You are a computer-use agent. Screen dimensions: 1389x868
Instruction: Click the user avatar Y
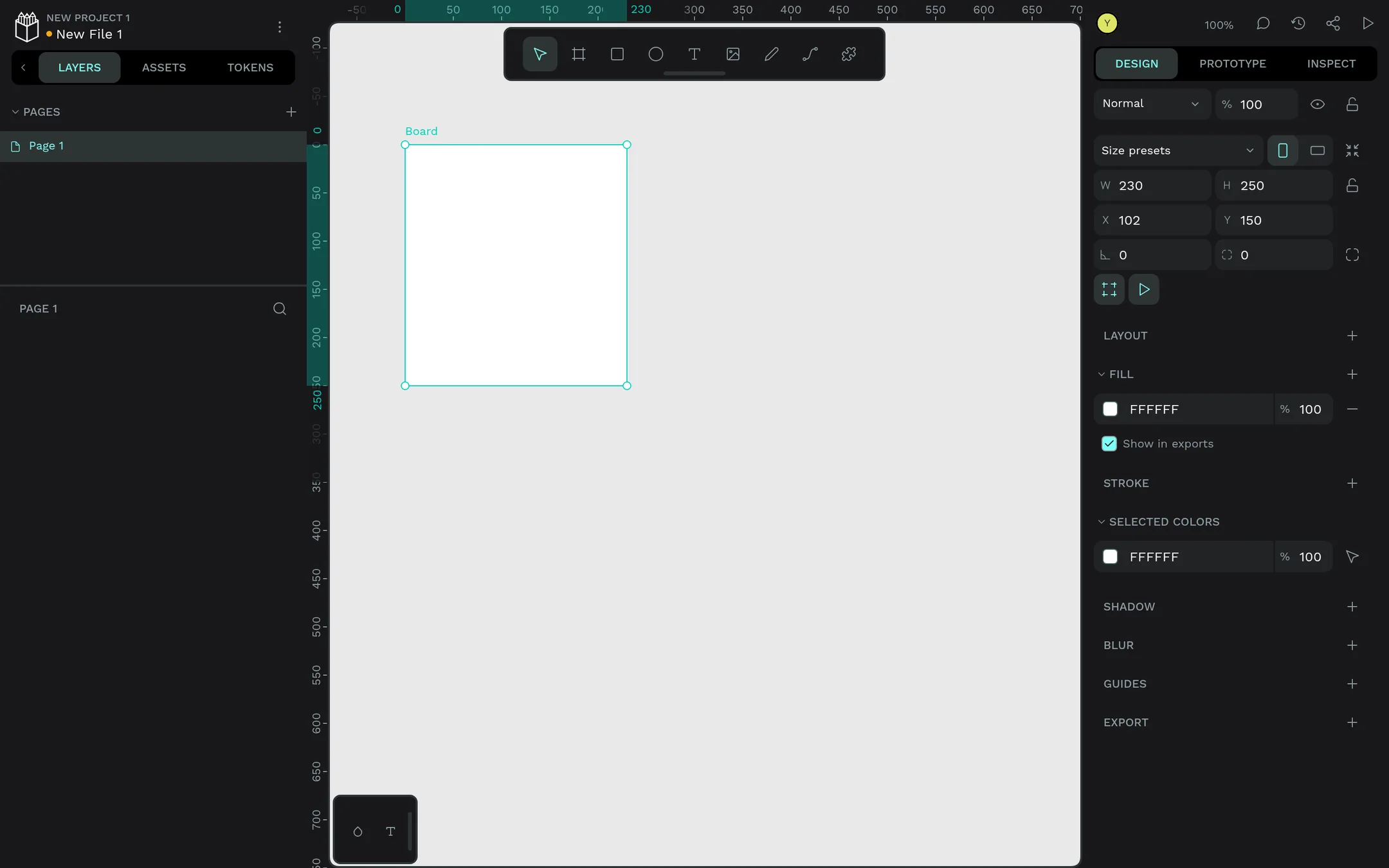[x=1107, y=24]
